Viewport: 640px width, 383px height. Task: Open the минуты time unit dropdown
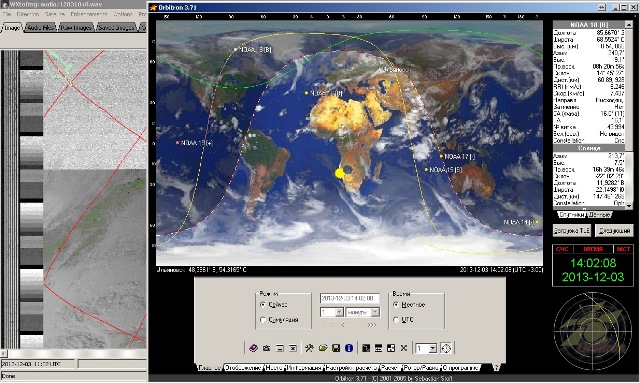[x=375, y=312]
